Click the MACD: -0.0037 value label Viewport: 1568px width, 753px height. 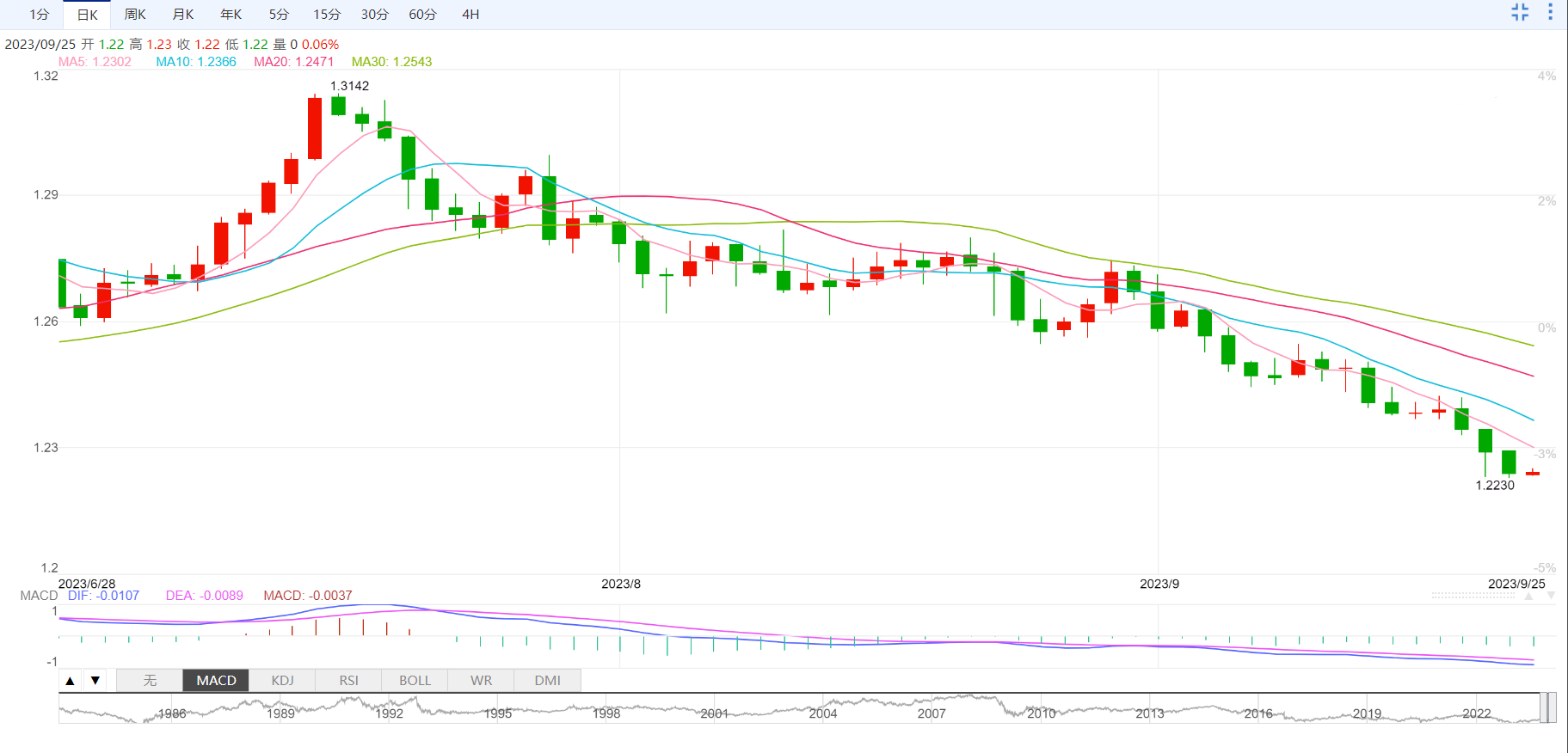308,596
